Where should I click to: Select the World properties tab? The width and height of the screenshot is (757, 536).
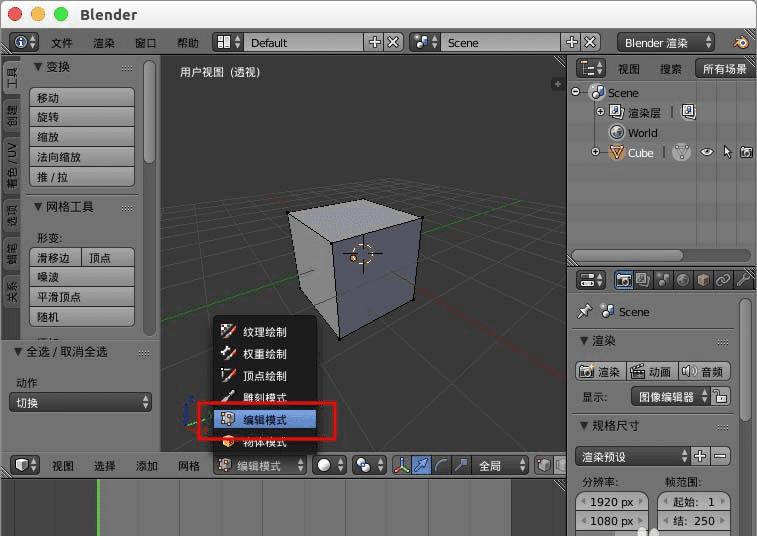coord(683,280)
